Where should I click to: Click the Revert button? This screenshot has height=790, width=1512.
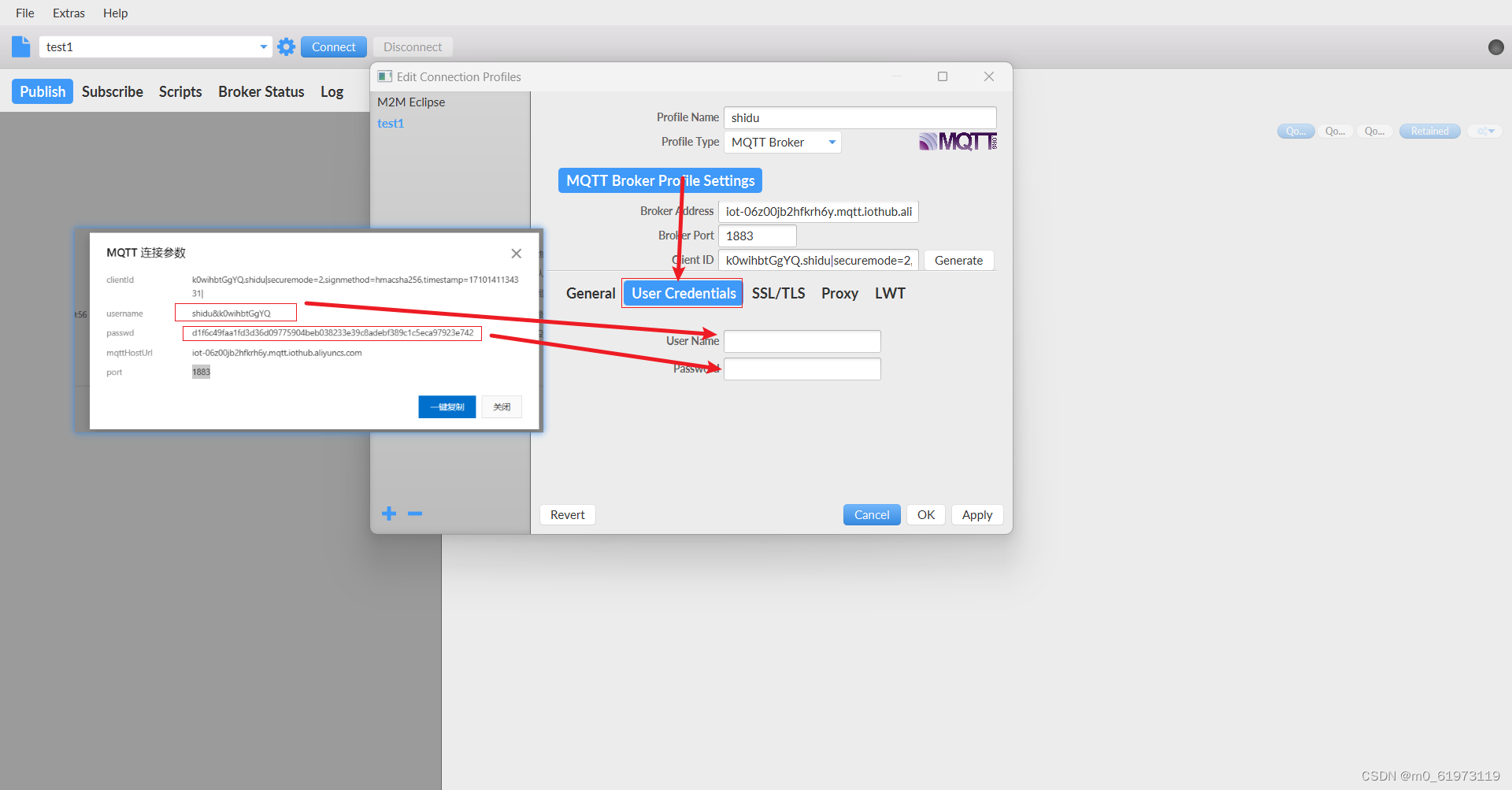pyautogui.click(x=568, y=514)
